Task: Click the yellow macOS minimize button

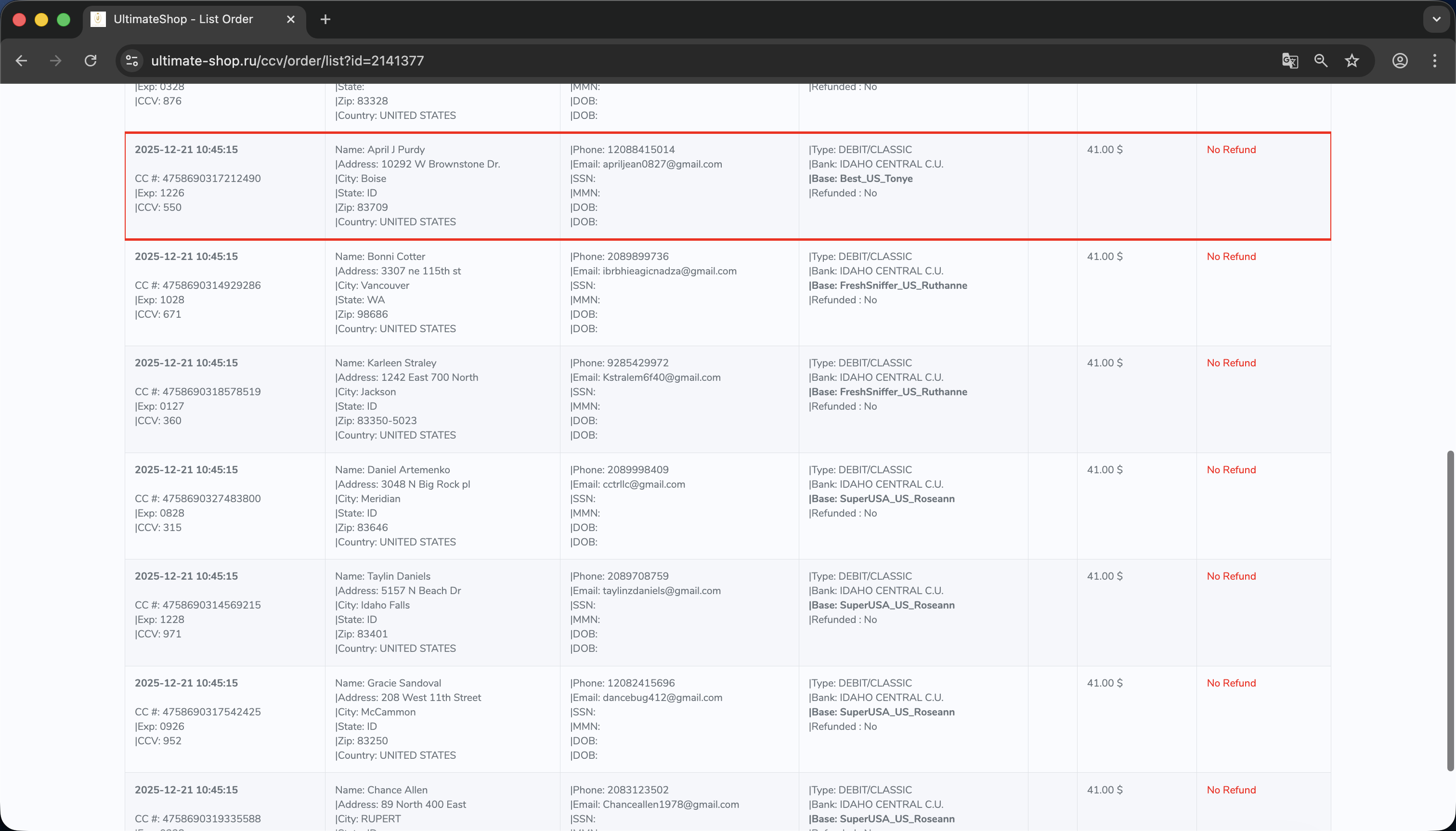Action: click(x=41, y=19)
